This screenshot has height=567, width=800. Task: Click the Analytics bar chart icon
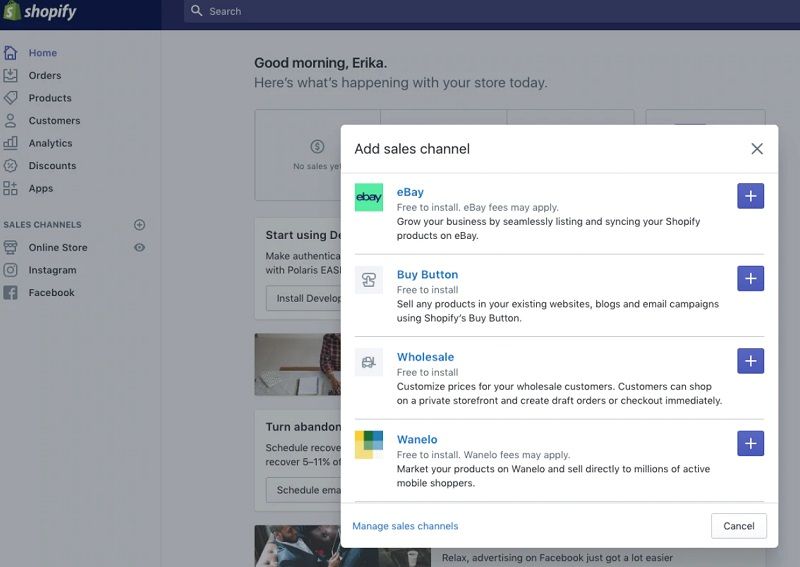[x=10, y=142]
